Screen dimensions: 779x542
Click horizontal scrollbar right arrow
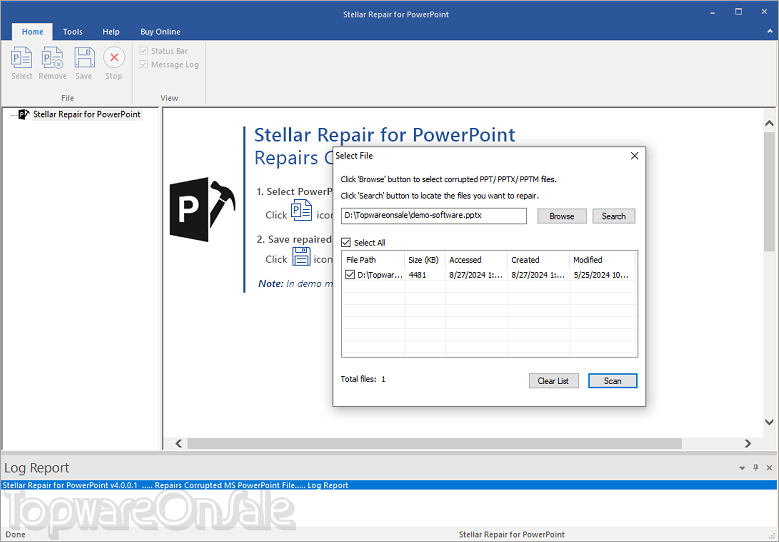[748, 443]
